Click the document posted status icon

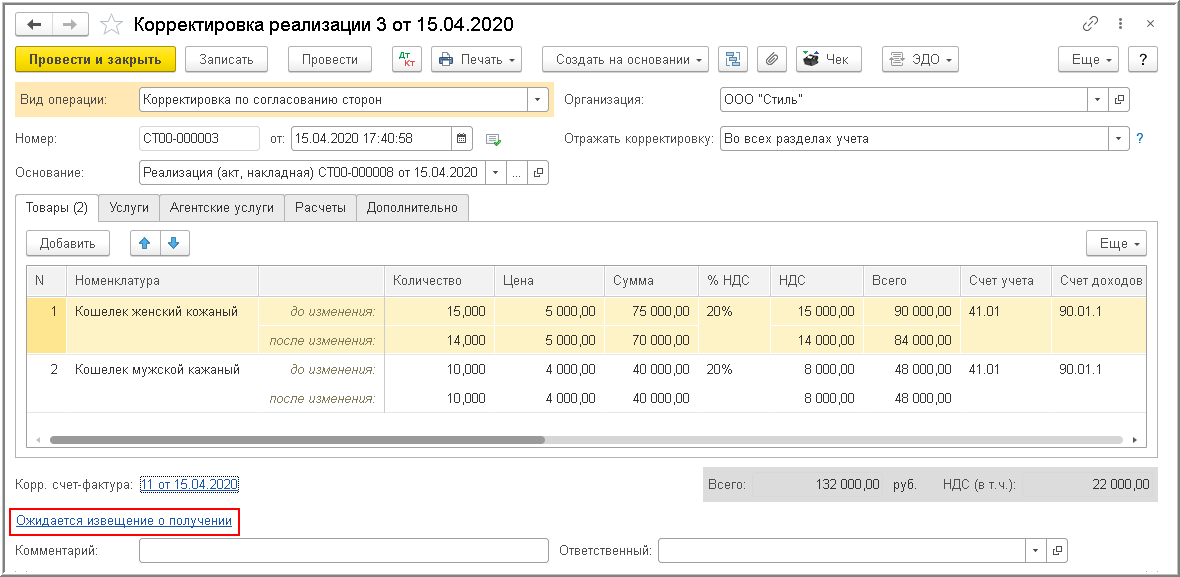pos(492,139)
